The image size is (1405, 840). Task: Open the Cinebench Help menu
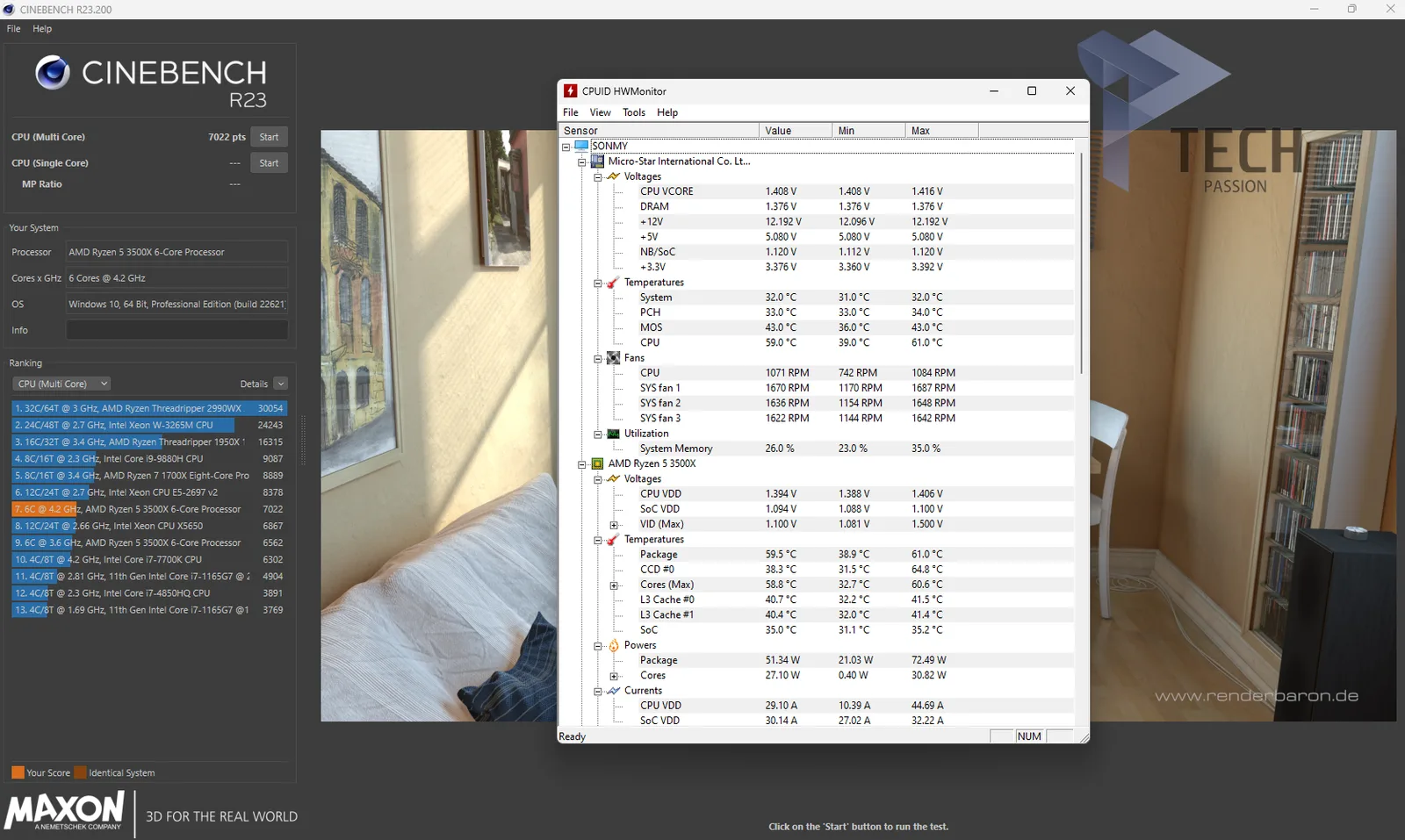tap(42, 29)
